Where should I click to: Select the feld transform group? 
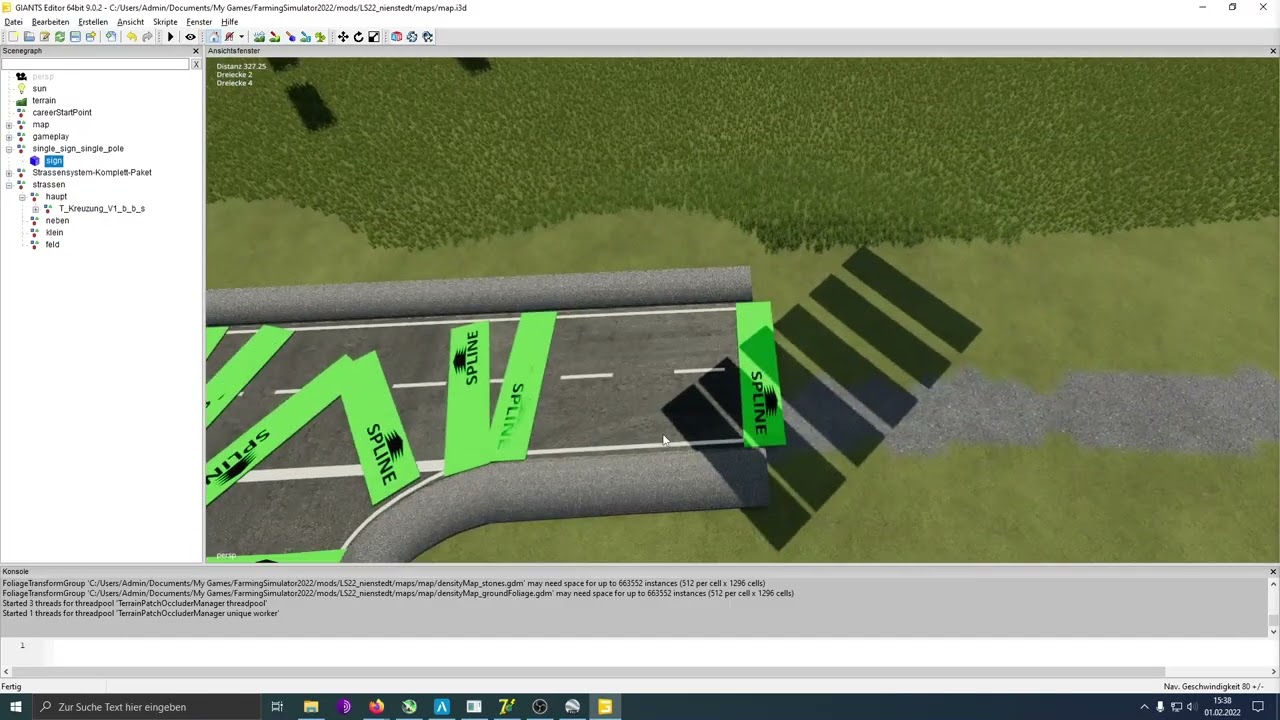tap(53, 245)
